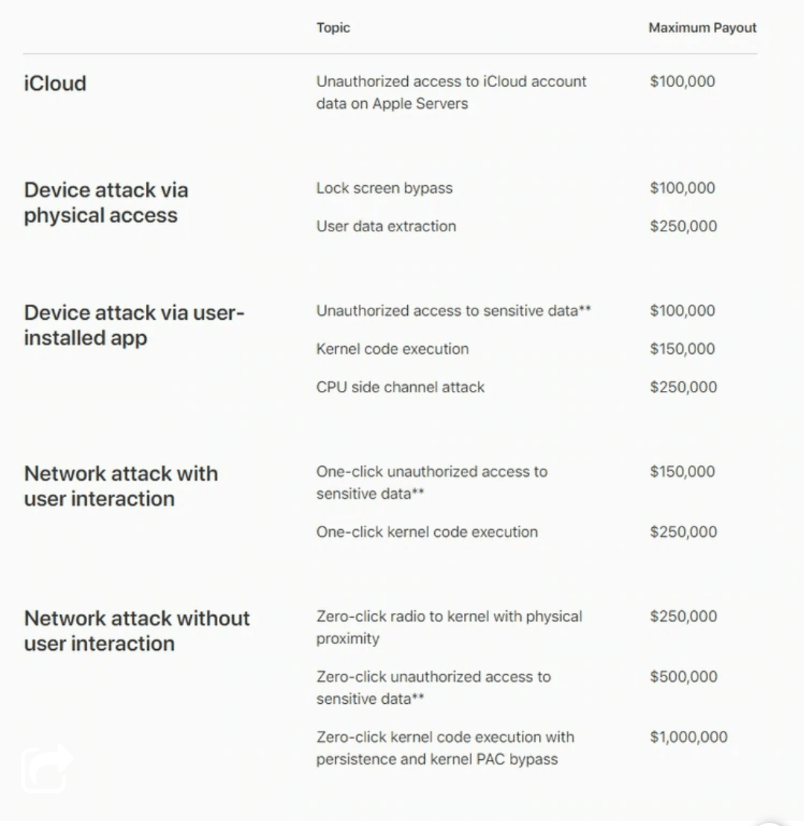The height and width of the screenshot is (826, 804).
Task: Click the Device attack via user-installed app heading
Action: coord(134,325)
